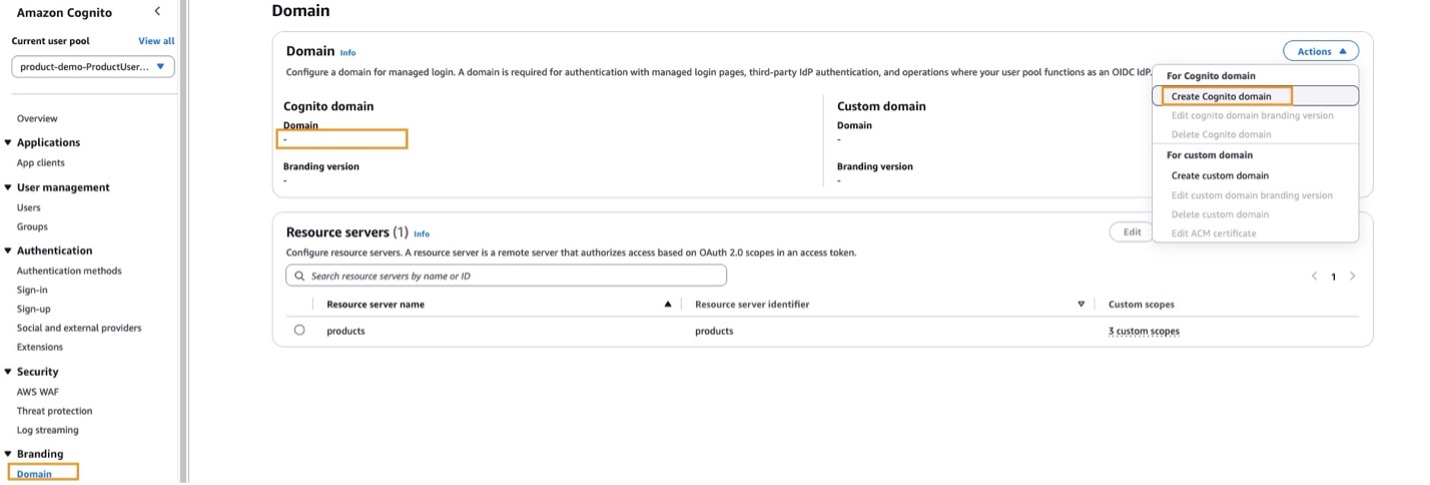The width and height of the screenshot is (1430, 485).
Task: Focus the resource servers search field
Action: click(x=506, y=275)
